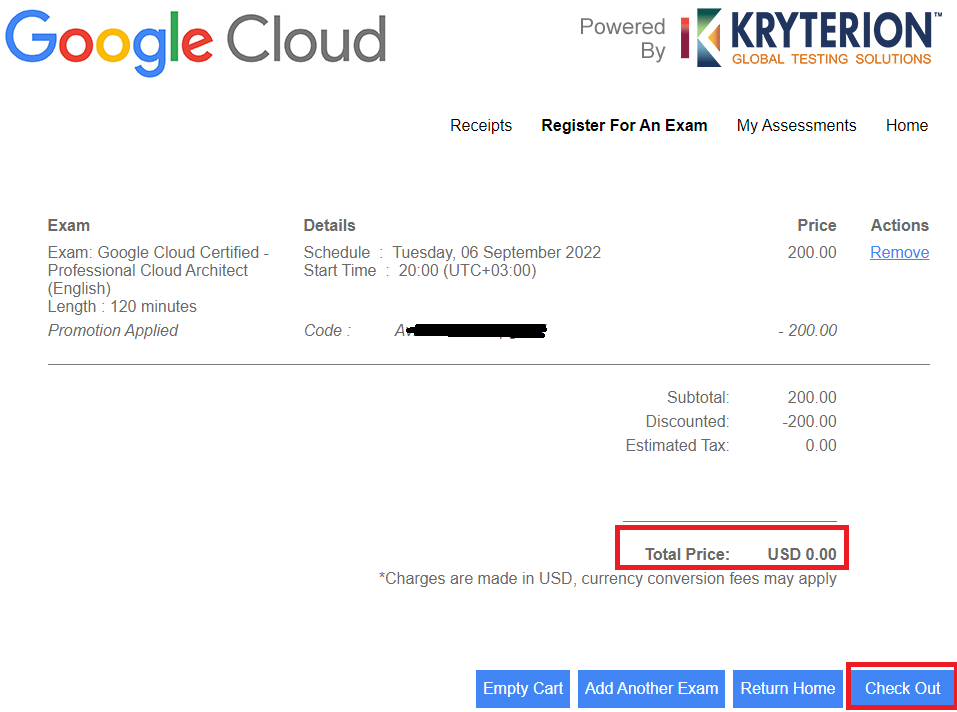Click the exam price 200.00 cell
Screen dimensions: 957x712
click(812, 252)
